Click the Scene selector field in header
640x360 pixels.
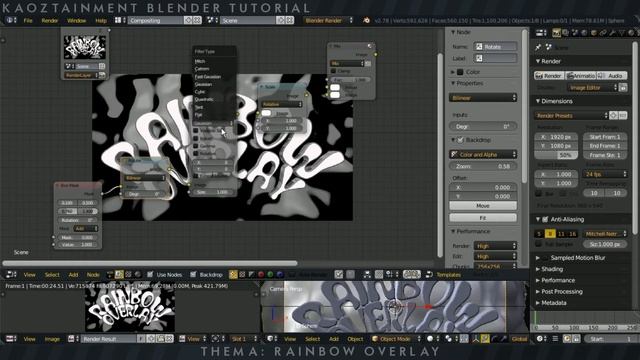coord(248,20)
